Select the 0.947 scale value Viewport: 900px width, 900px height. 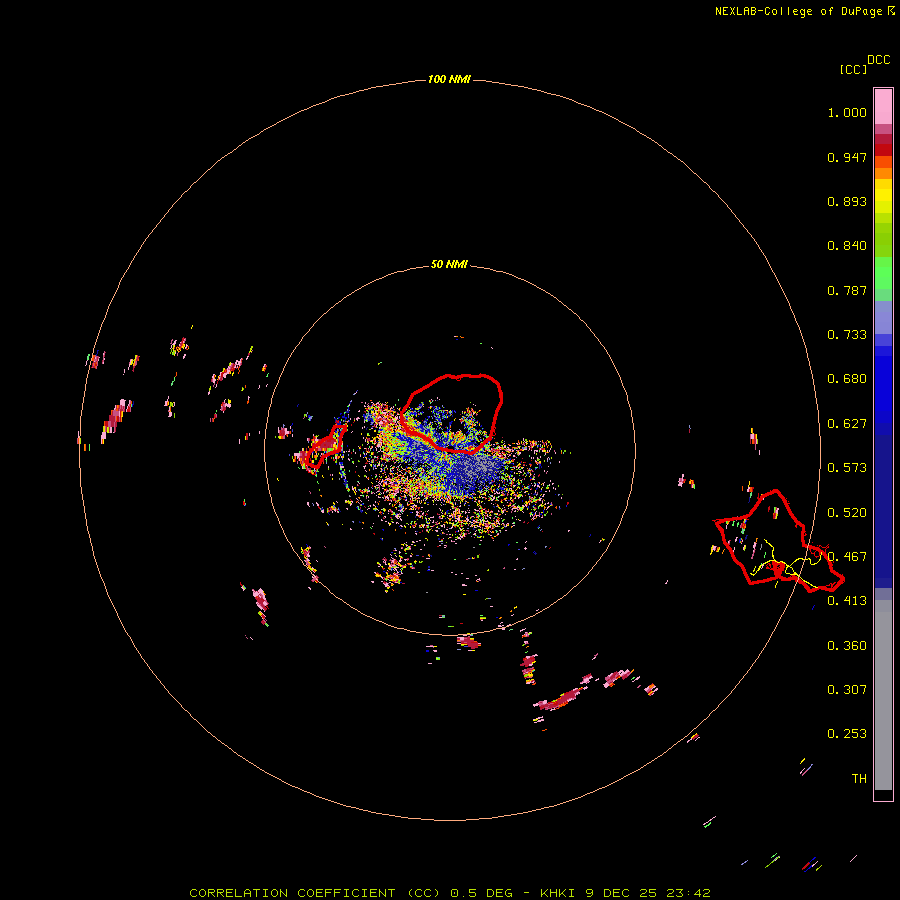pos(847,157)
